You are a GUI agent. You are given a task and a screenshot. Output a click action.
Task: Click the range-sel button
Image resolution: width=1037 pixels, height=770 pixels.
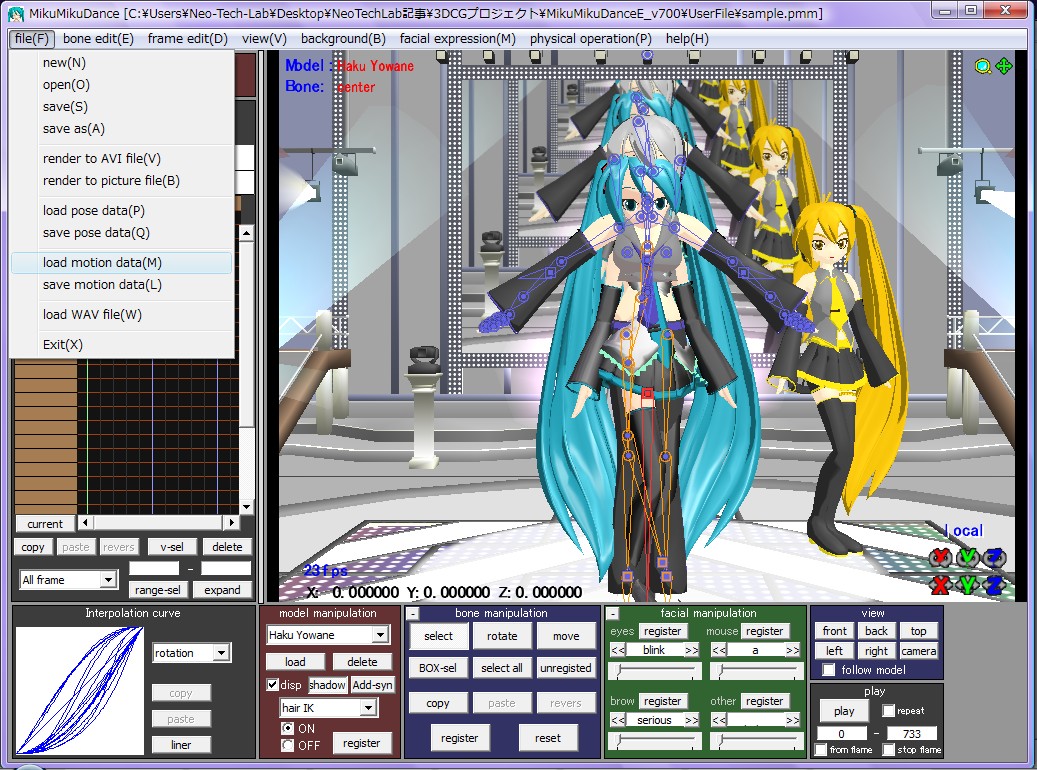click(x=157, y=589)
